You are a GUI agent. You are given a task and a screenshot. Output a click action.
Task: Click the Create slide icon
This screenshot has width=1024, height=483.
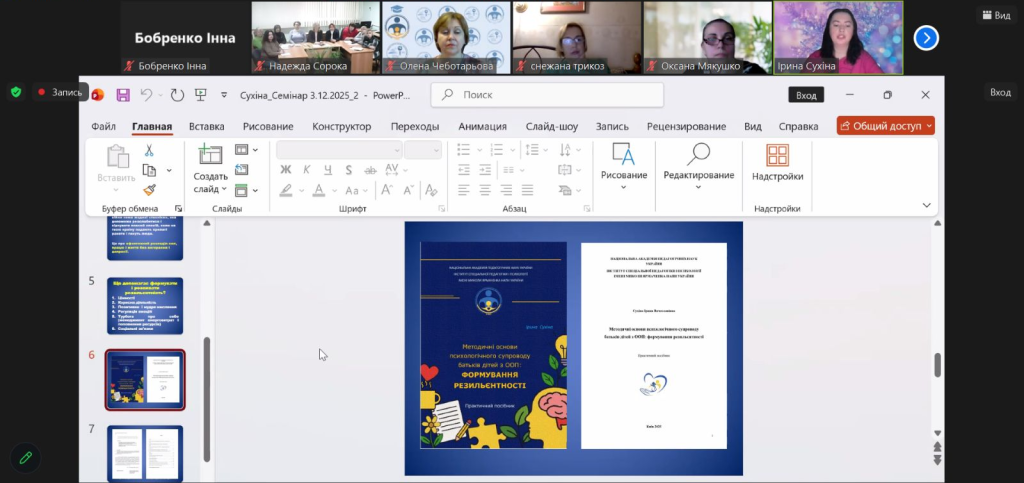click(210, 154)
